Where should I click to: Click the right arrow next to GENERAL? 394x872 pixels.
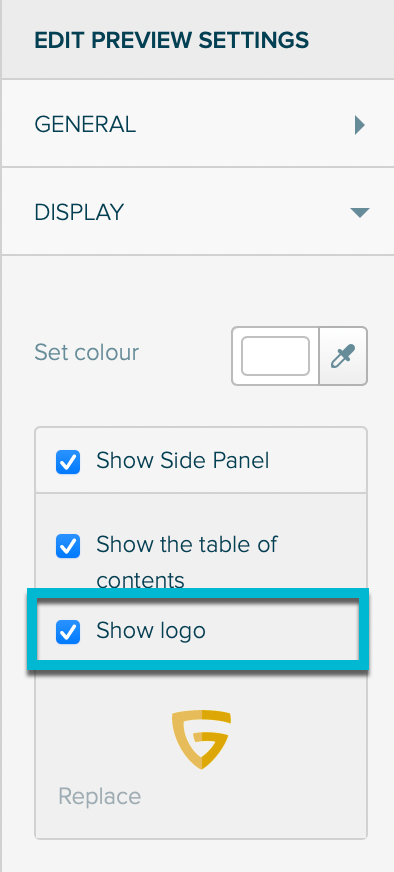(x=360, y=125)
